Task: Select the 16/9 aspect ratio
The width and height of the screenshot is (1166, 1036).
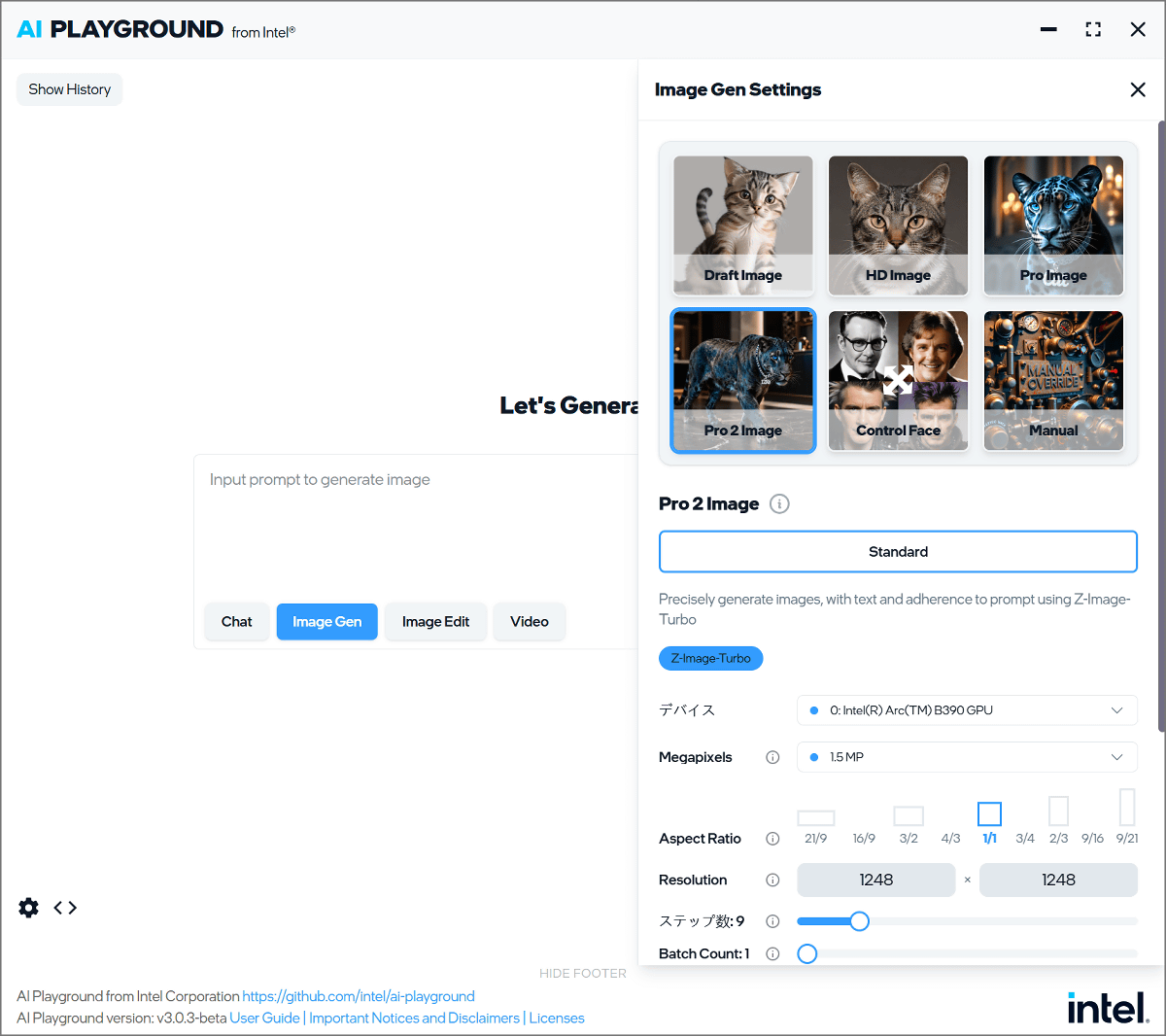Action: (x=864, y=838)
